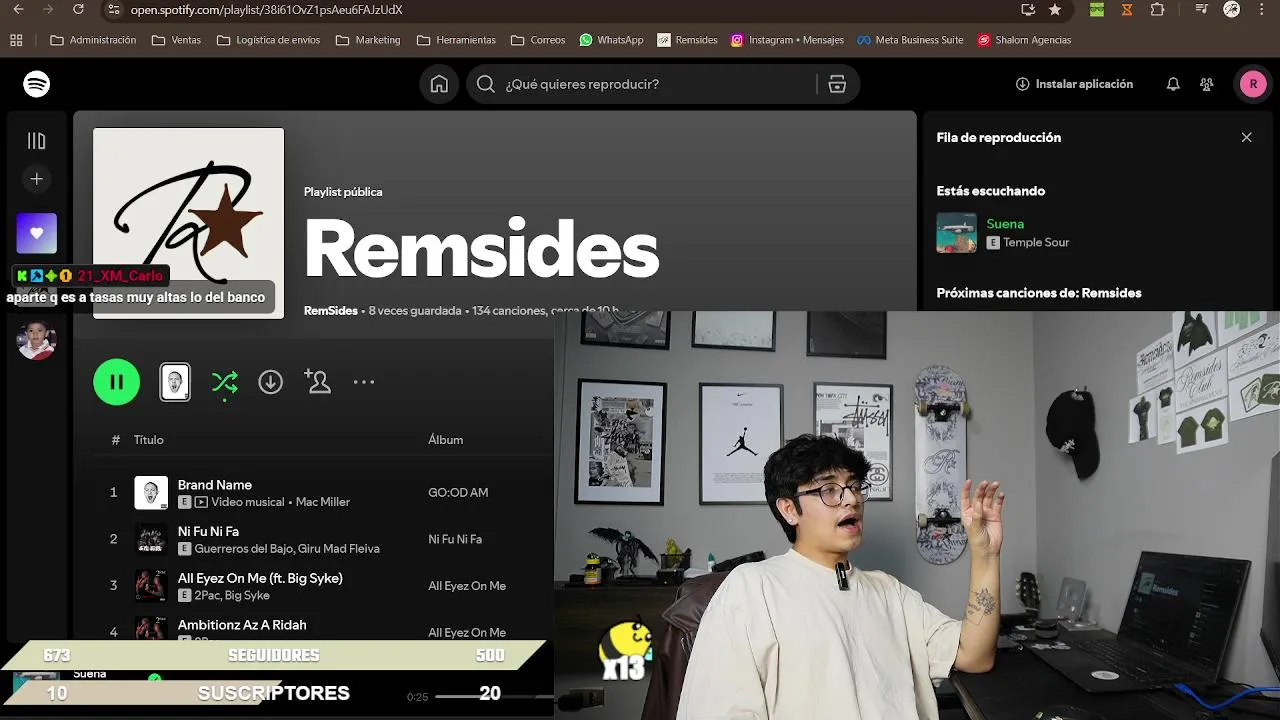This screenshot has height=720, width=1280.
Task: Go to Spotify Home
Action: point(439,84)
